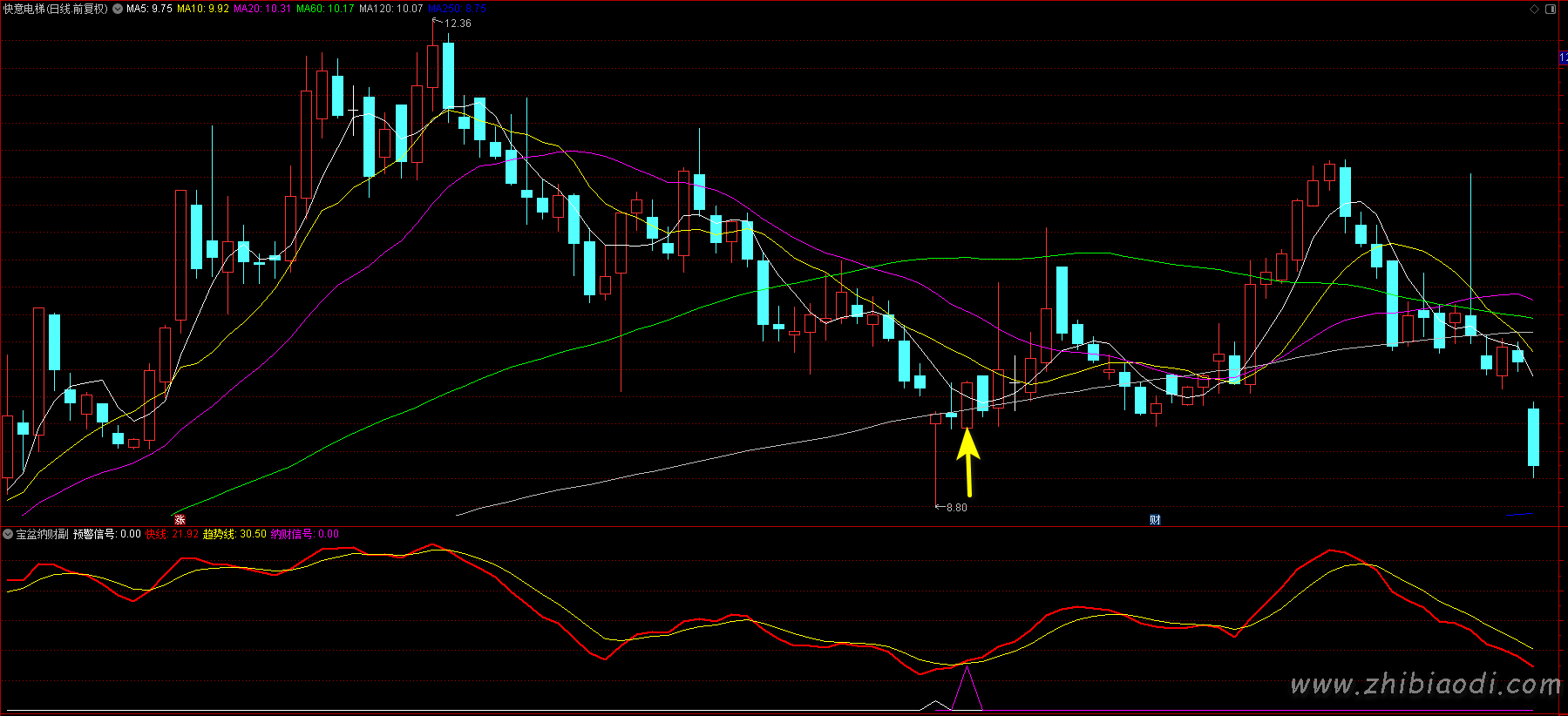Screen dimensions: 1568x716
Task: Click the MA60 green legend label
Action: tap(325, 9)
